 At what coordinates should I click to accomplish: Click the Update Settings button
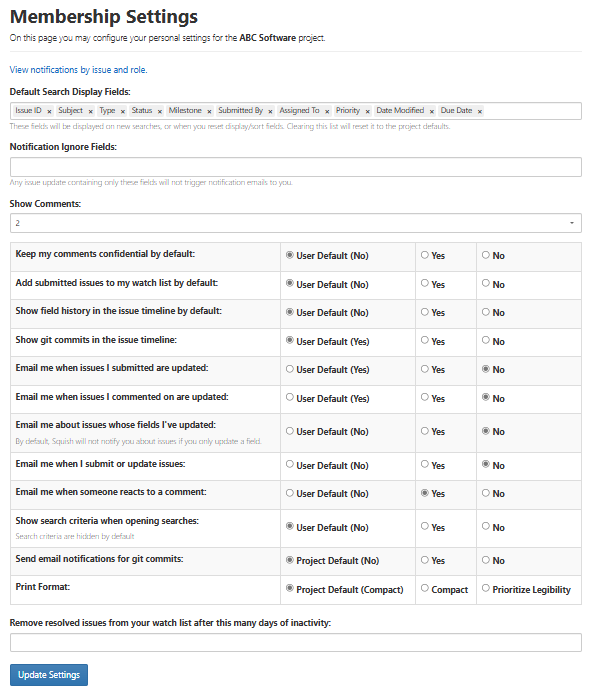(49, 675)
